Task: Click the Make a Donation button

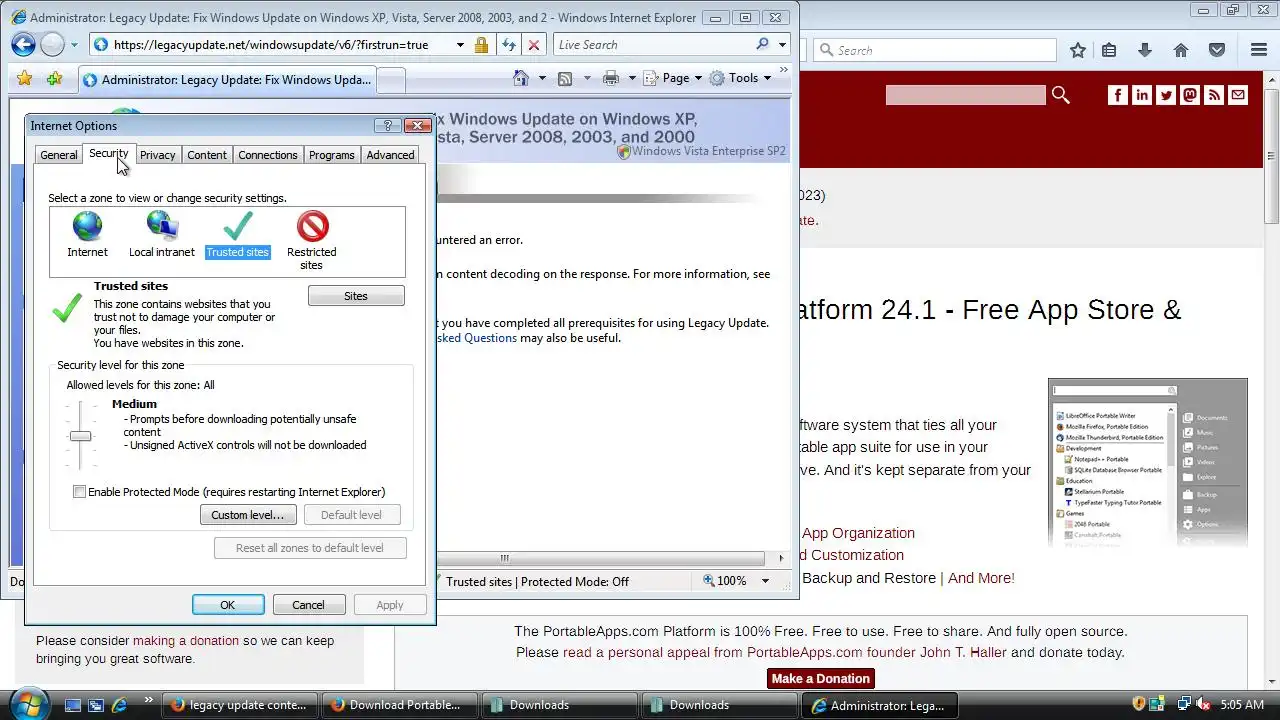Action: [x=821, y=679]
